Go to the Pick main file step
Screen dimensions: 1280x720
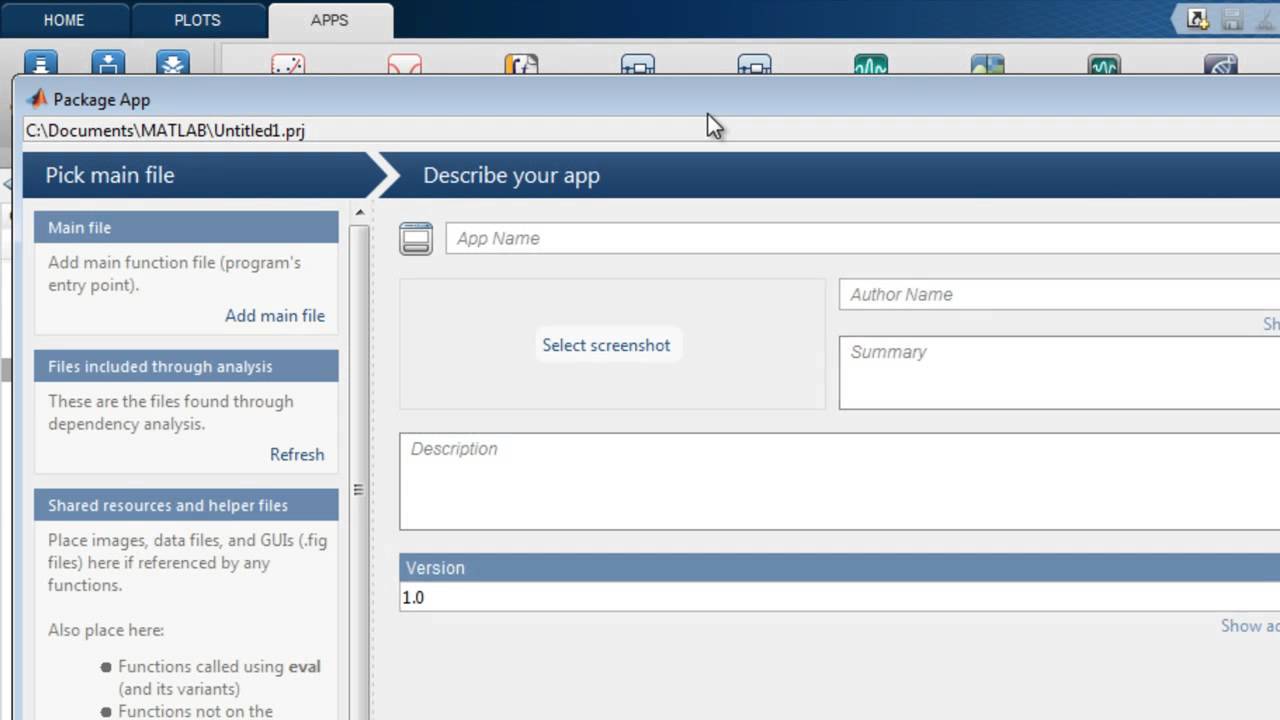[110, 175]
